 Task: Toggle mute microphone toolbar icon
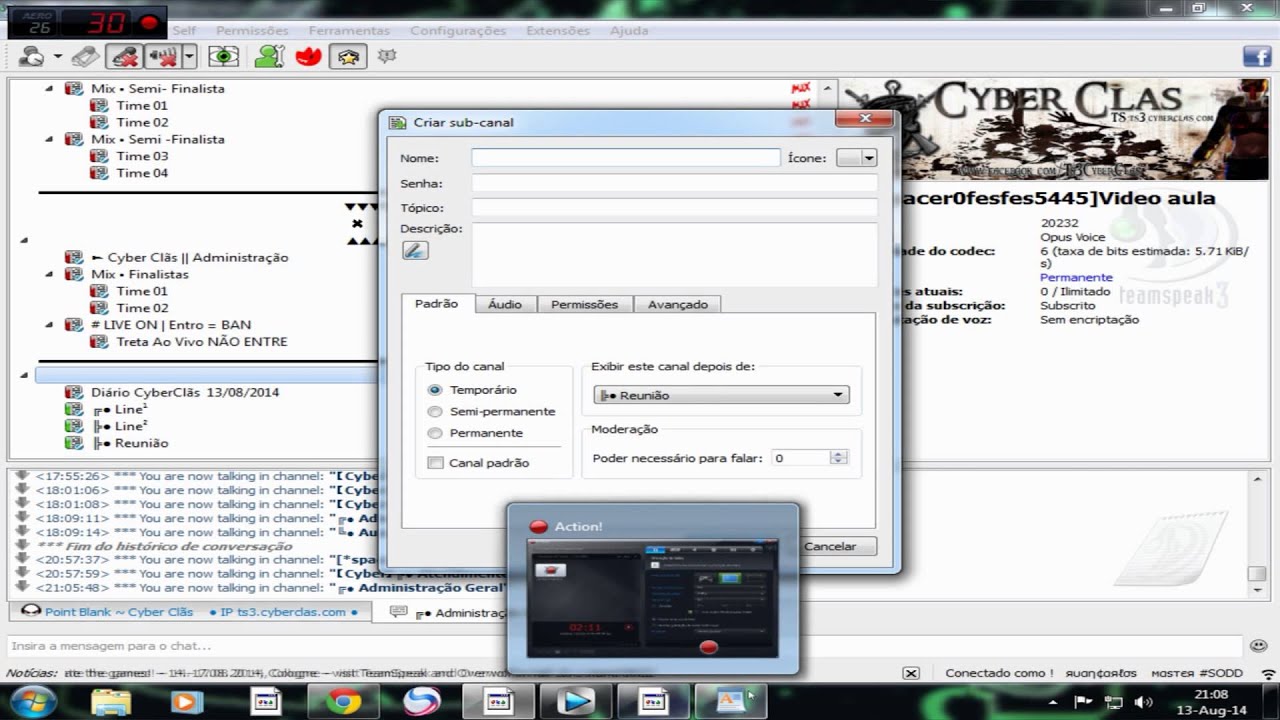(x=124, y=56)
